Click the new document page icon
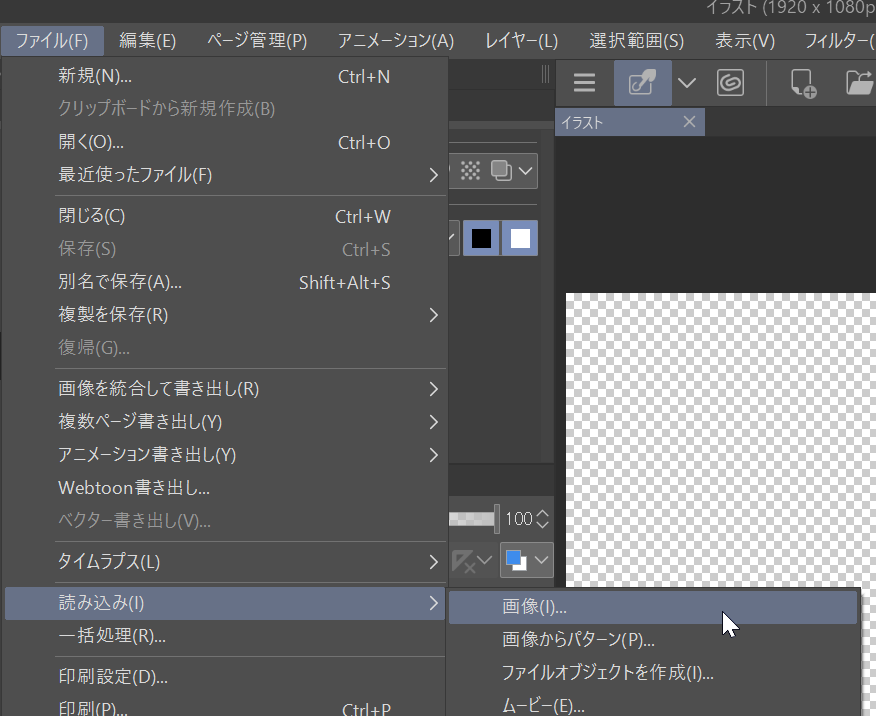 803,83
